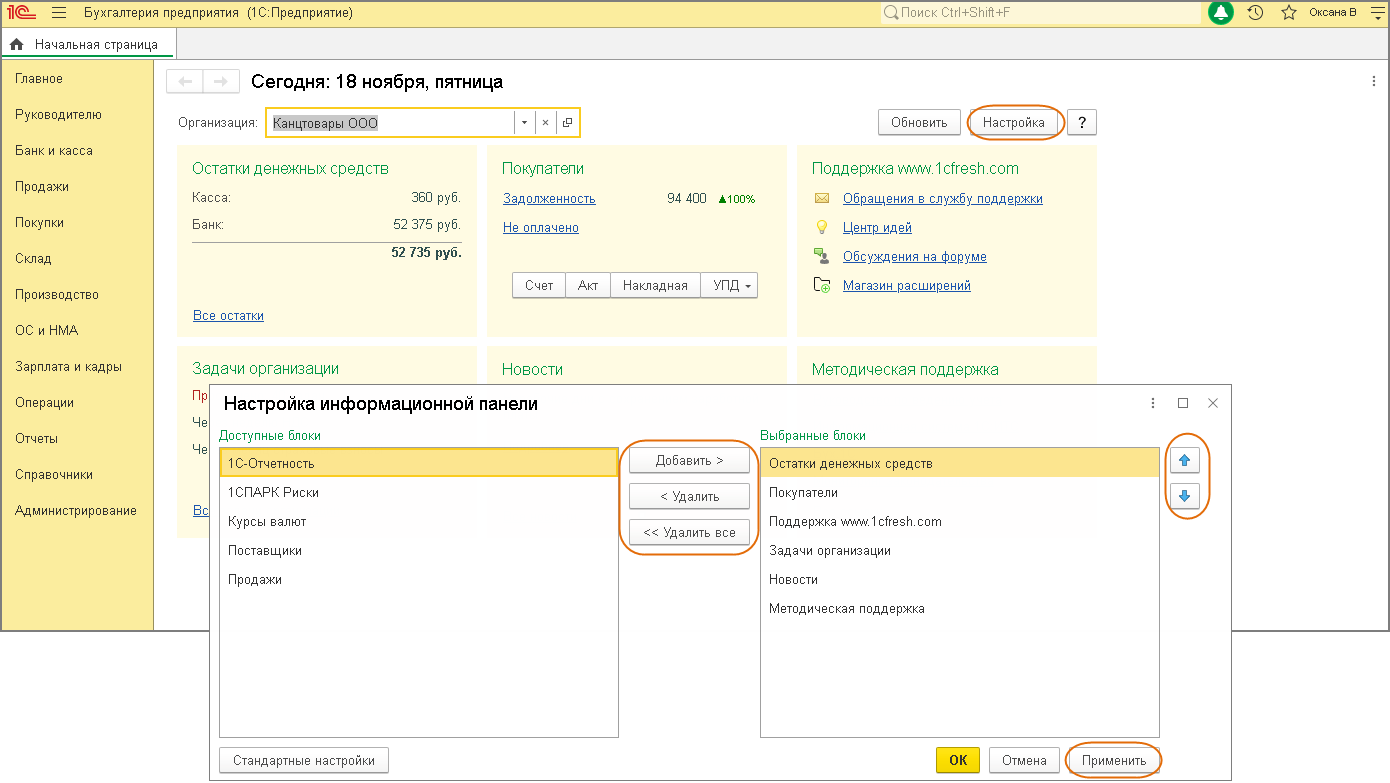This screenshot has height=783, width=1390.
Task: Open the main hamburger menu
Action: [58, 13]
